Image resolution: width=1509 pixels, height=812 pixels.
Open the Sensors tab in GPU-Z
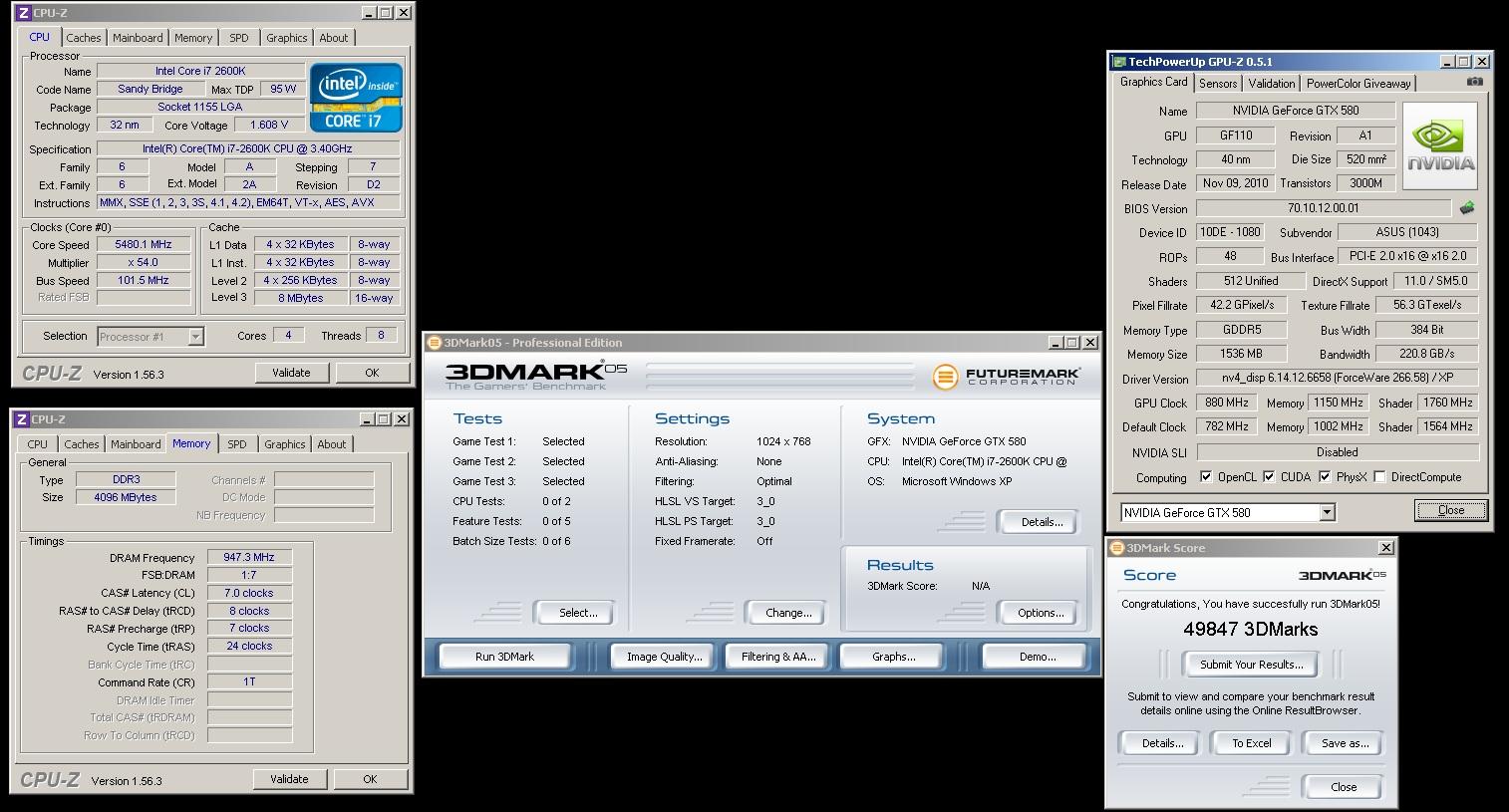(x=1218, y=84)
